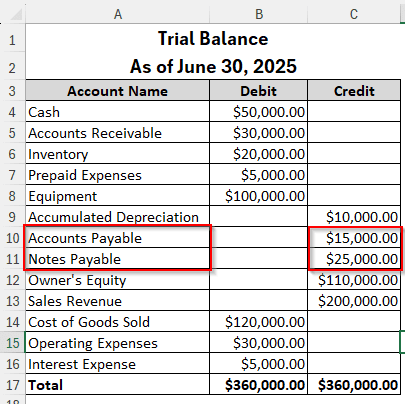Image resolution: width=405 pixels, height=404 pixels.
Task: Select column C header
Action: [354, 15]
